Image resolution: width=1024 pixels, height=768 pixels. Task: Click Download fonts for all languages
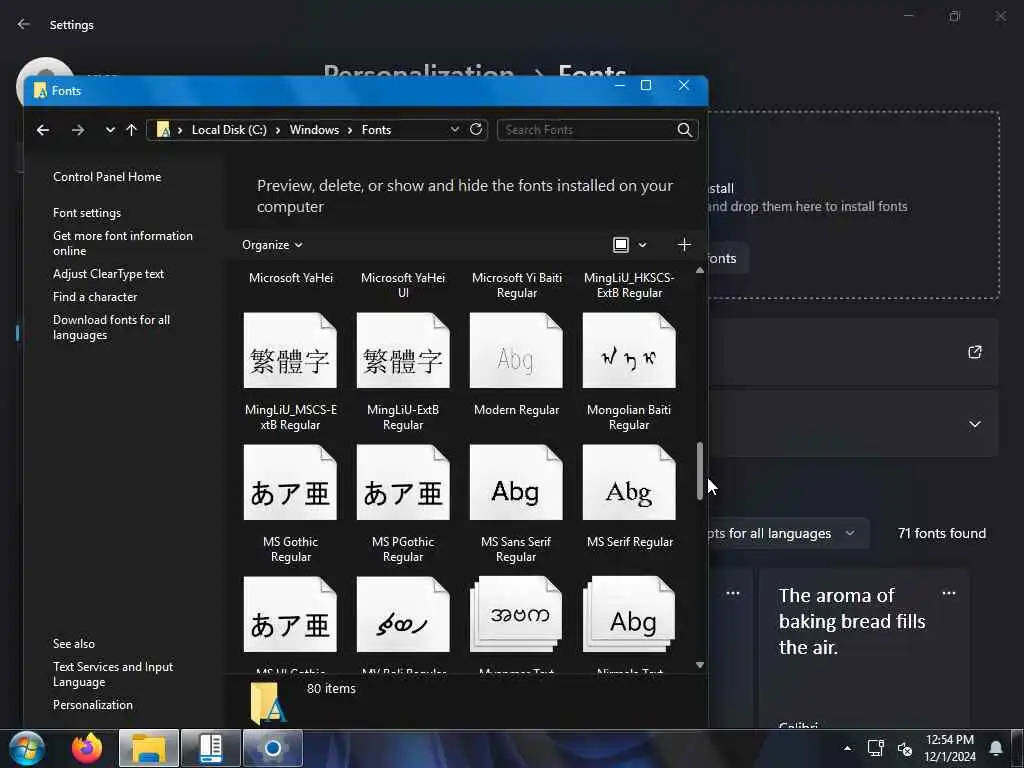[112, 327]
